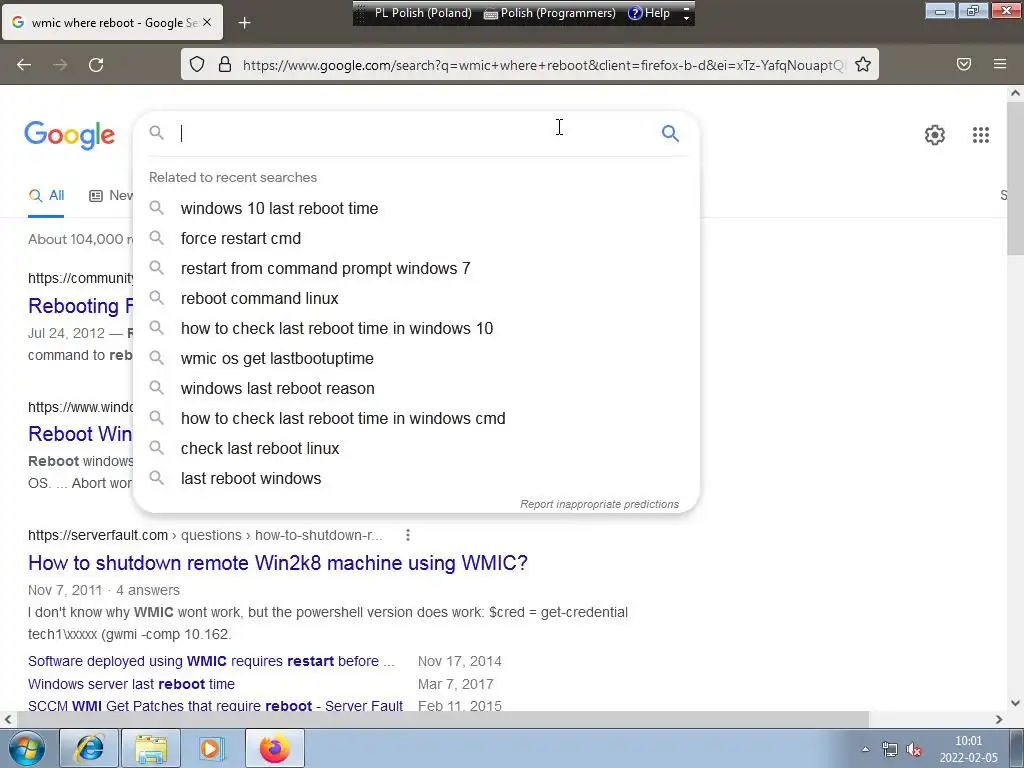Click into the Google search input field
1024x768 pixels.
click(415, 133)
